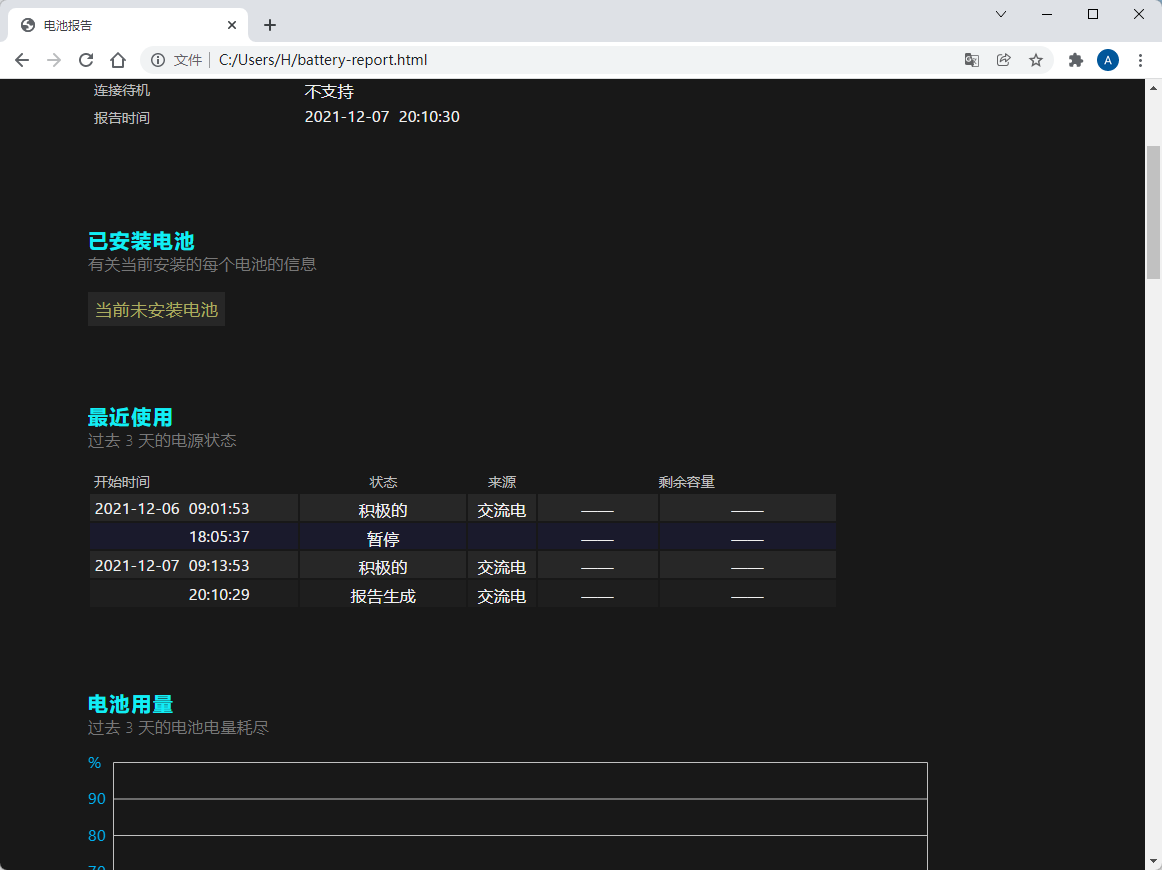Click the address bar file path
This screenshot has height=870, width=1162.
pyautogui.click(x=323, y=60)
